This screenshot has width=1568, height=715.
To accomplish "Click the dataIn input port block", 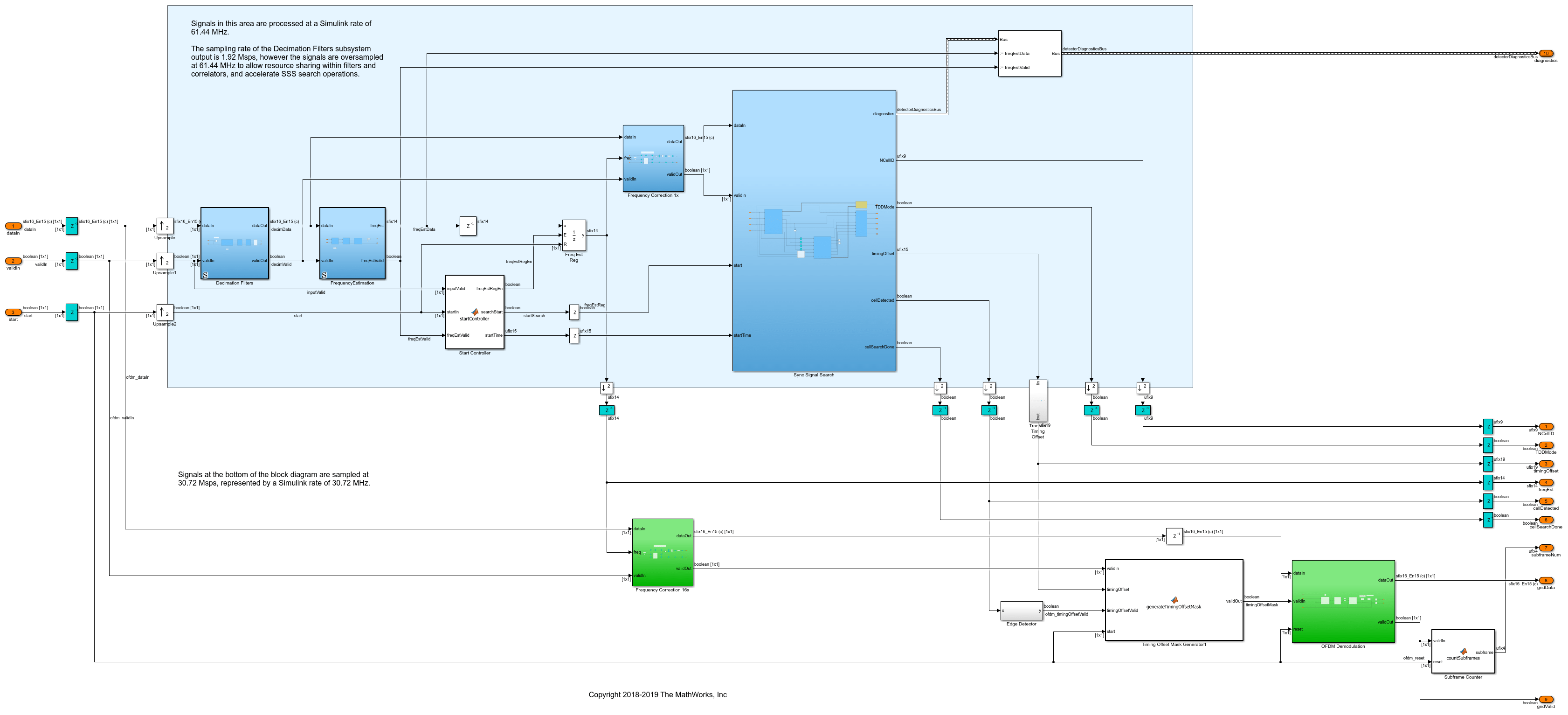I will 13,227.
